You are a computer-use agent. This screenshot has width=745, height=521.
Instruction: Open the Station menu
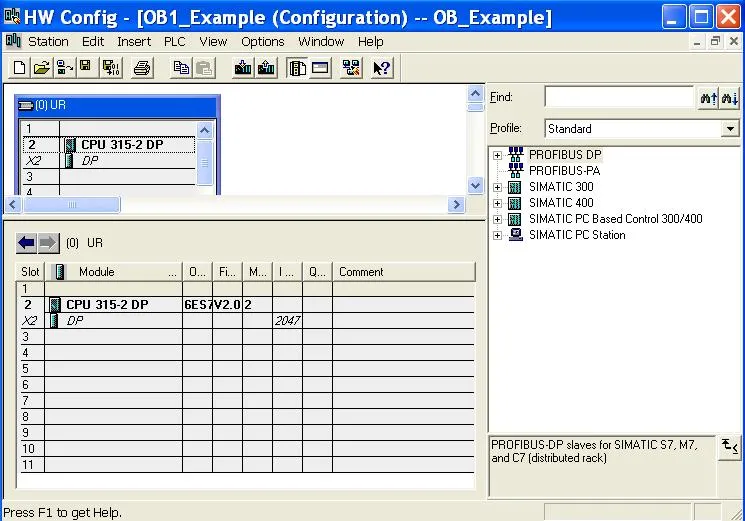[x=48, y=42]
